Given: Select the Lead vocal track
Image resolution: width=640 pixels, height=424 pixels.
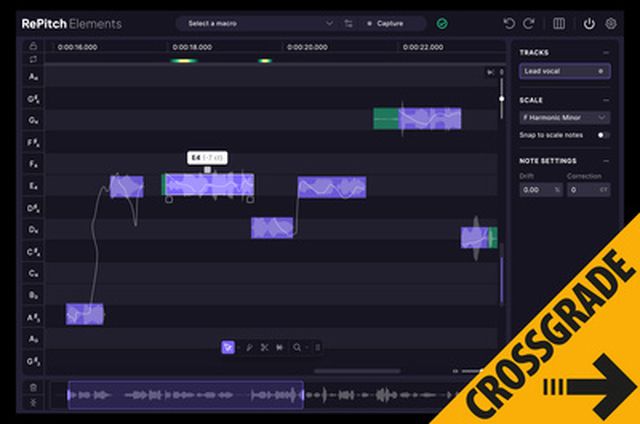Looking at the screenshot, I should (x=556, y=71).
